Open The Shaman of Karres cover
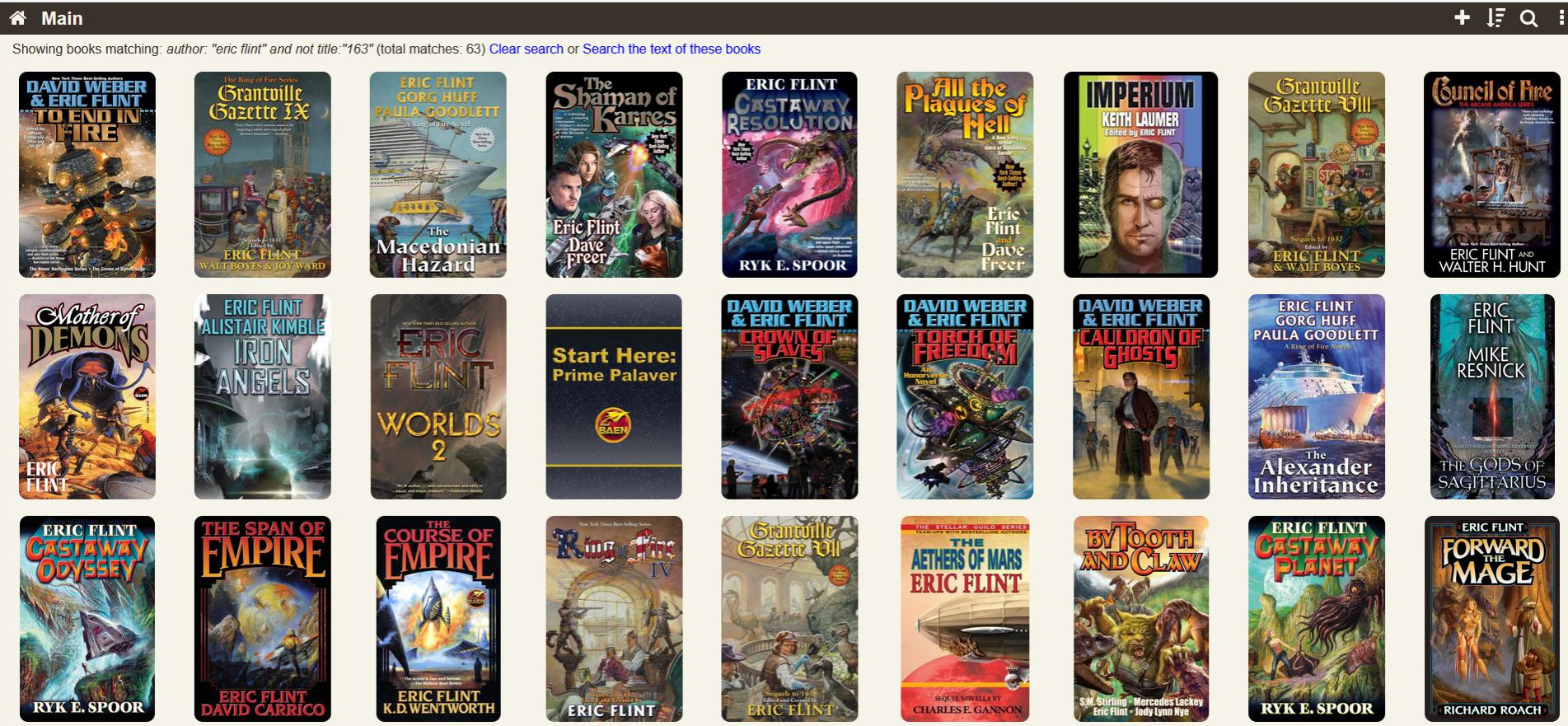This screenshot has width=1568, height=726. coord(614,175)
